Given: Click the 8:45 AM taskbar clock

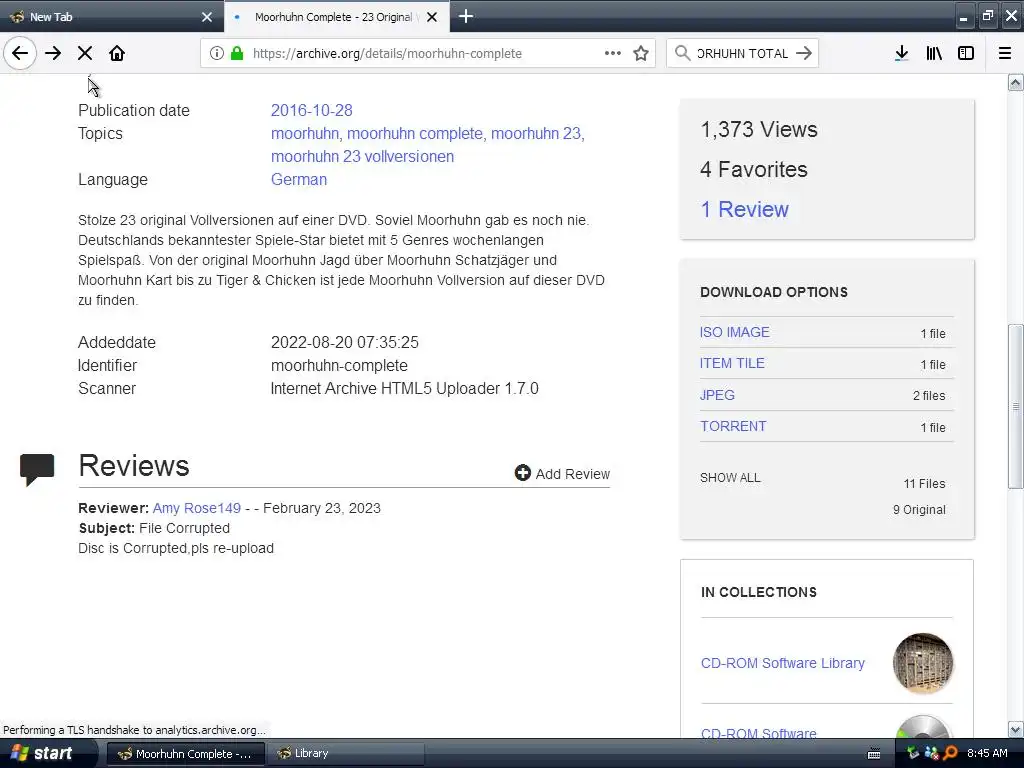Looking at the screenshot, I should coord(987,754).
